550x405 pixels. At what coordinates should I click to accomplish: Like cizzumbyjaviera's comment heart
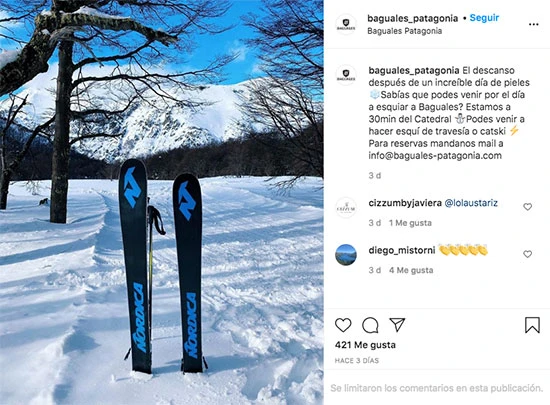pos(528,207)
